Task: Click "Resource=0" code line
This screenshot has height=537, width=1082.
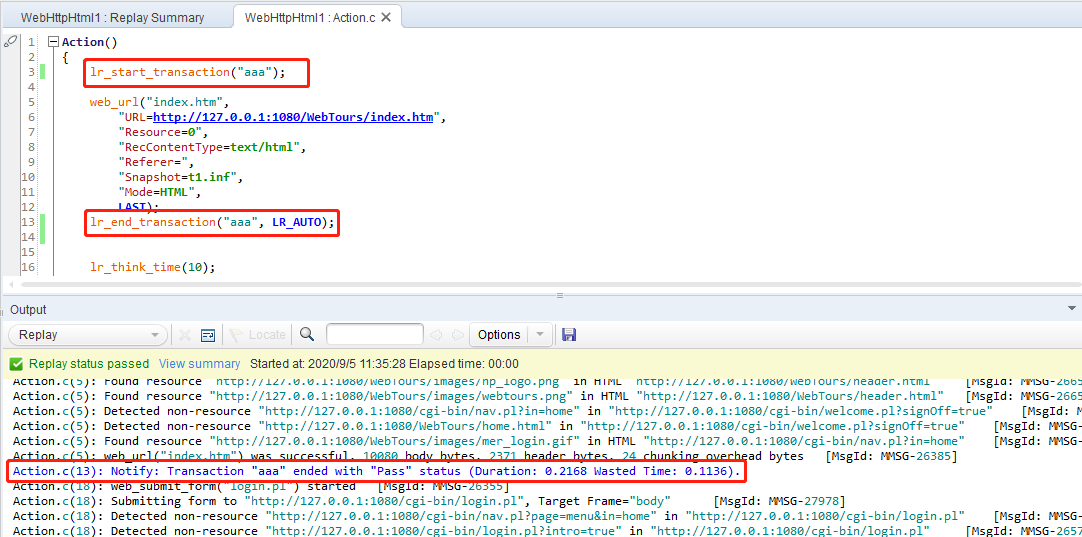Action: 163,132
